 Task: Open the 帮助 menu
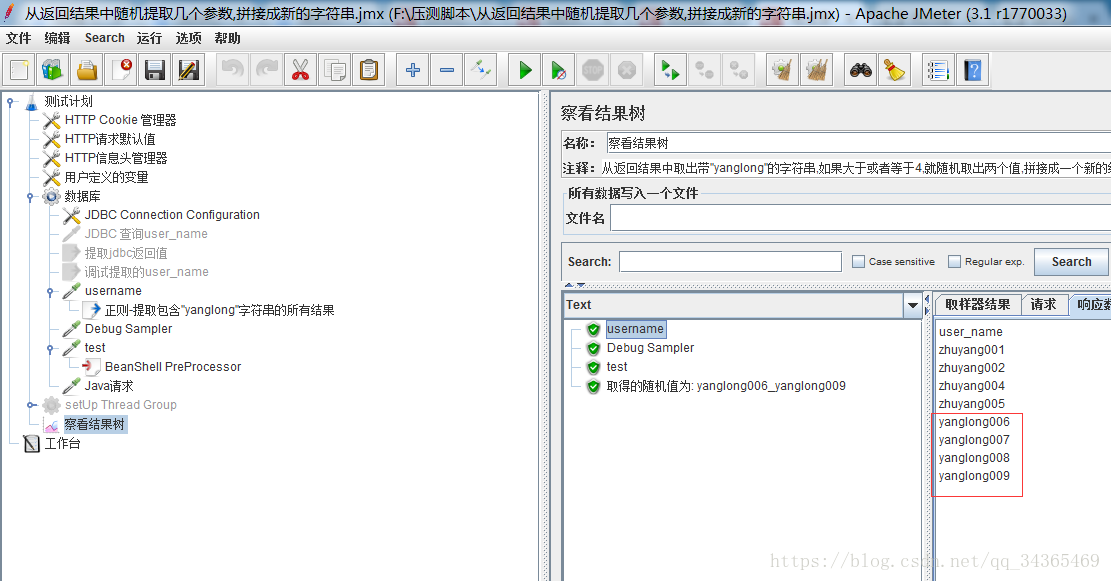point(227,38)
